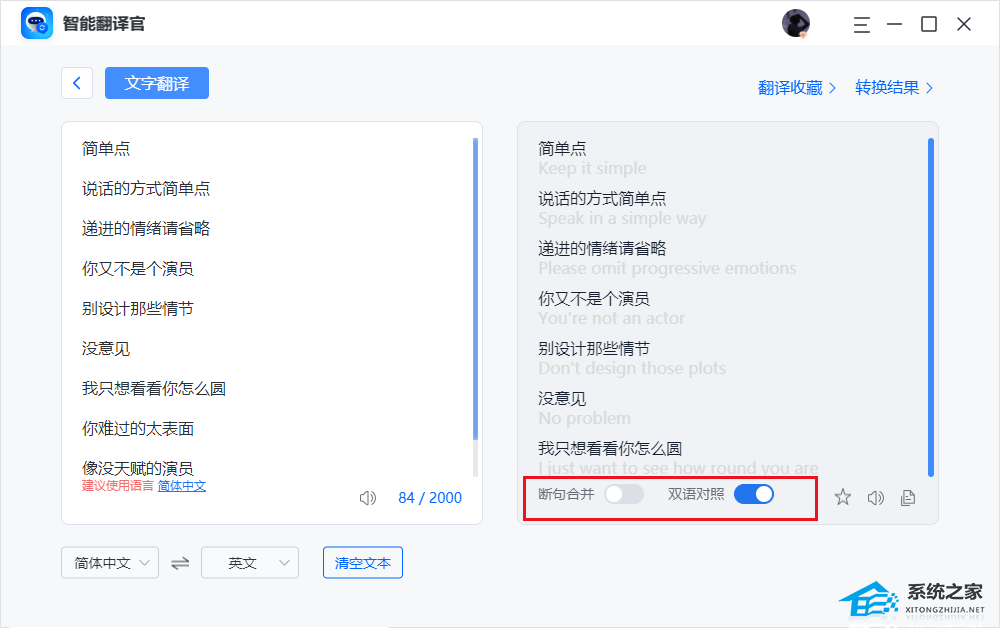Click the 84 / 2000 character counter
1000x628 pixels.
(430, 498)
